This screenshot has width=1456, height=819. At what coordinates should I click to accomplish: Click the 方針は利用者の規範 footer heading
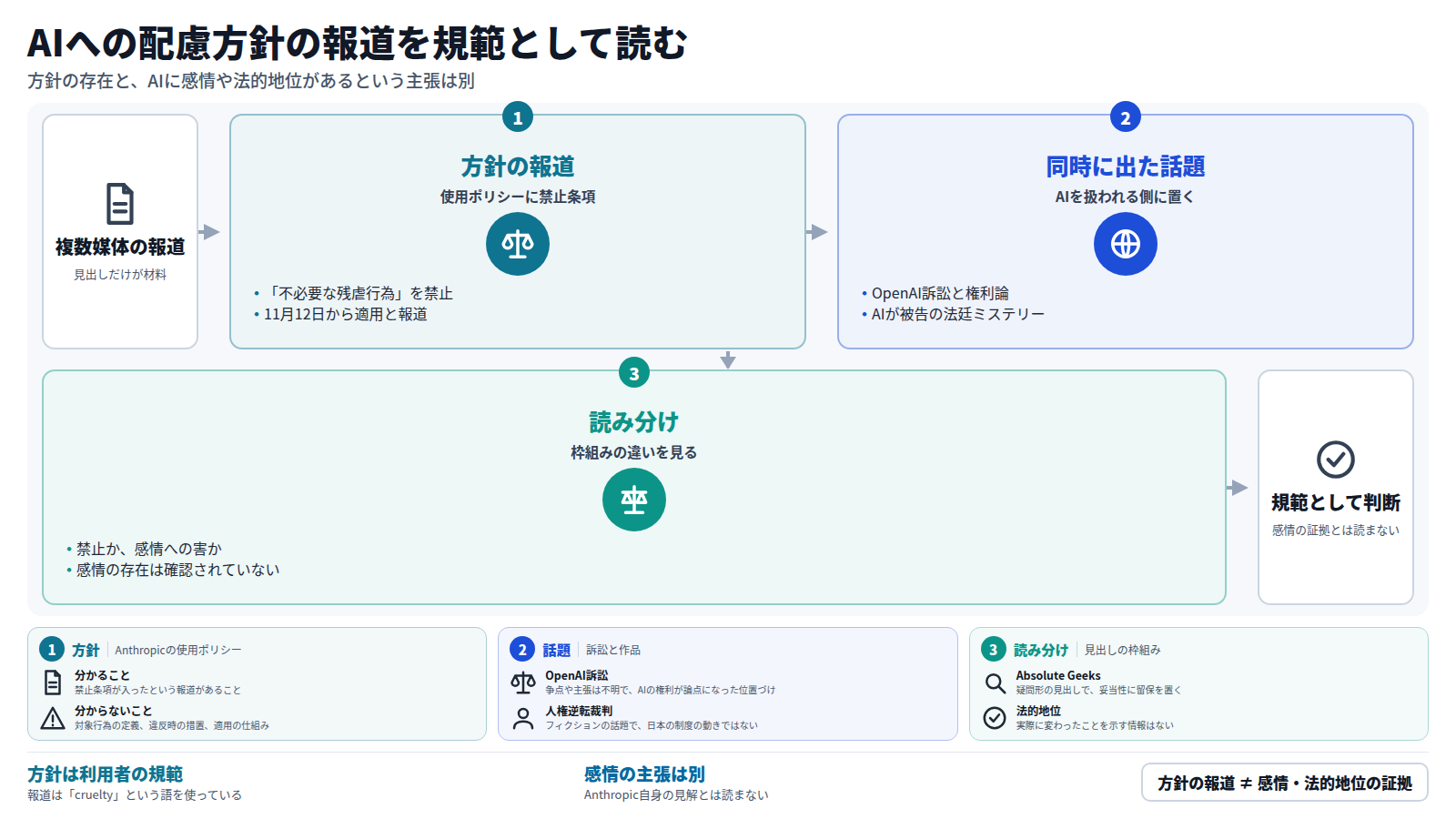click(x=106, y=774)
